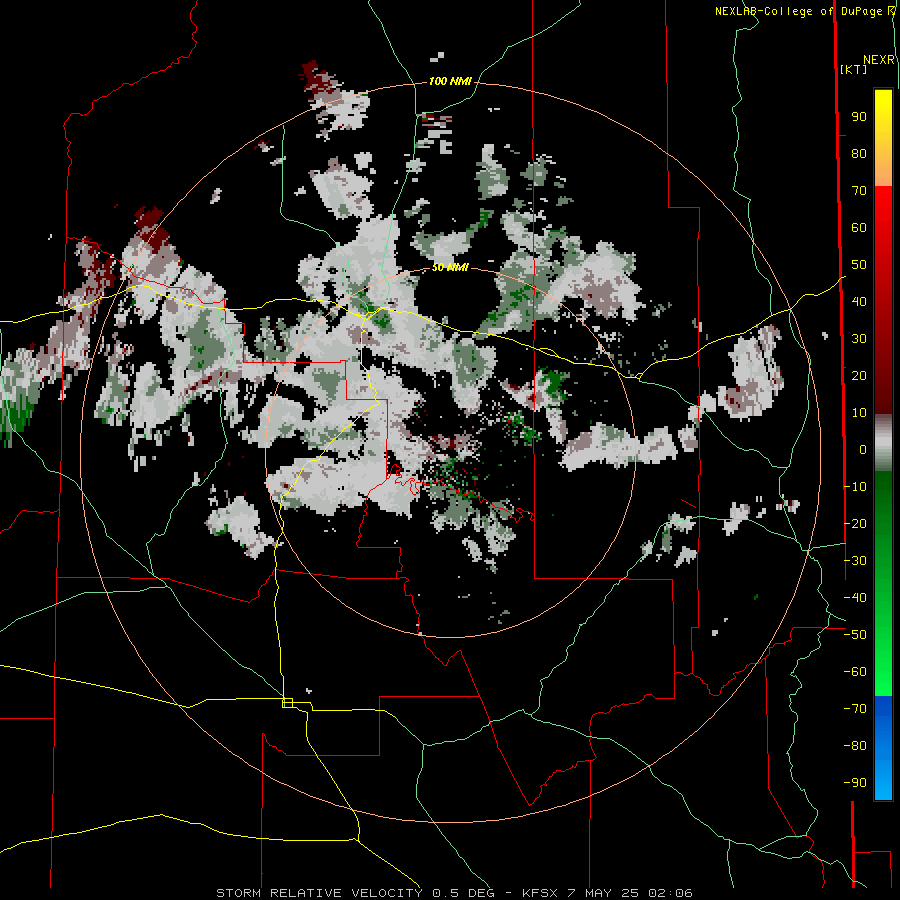This screenshot has width=900, height=900.
Task: Click the "KFSX 7 MAY 25 02:06" timestamp
Action: coord(607,893)
